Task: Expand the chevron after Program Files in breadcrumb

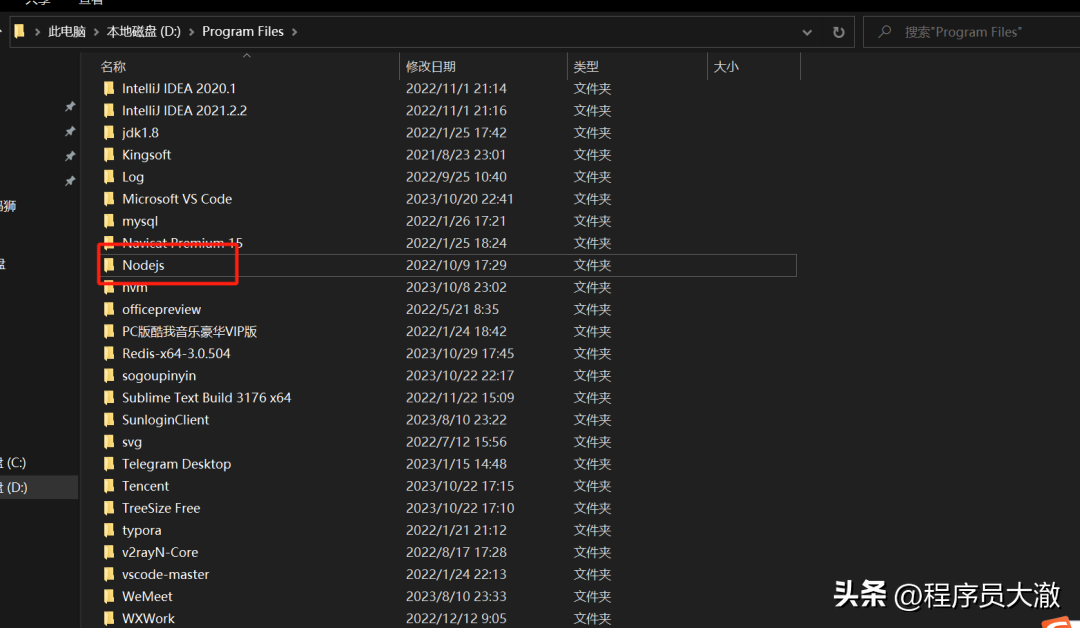Action: 295,32
